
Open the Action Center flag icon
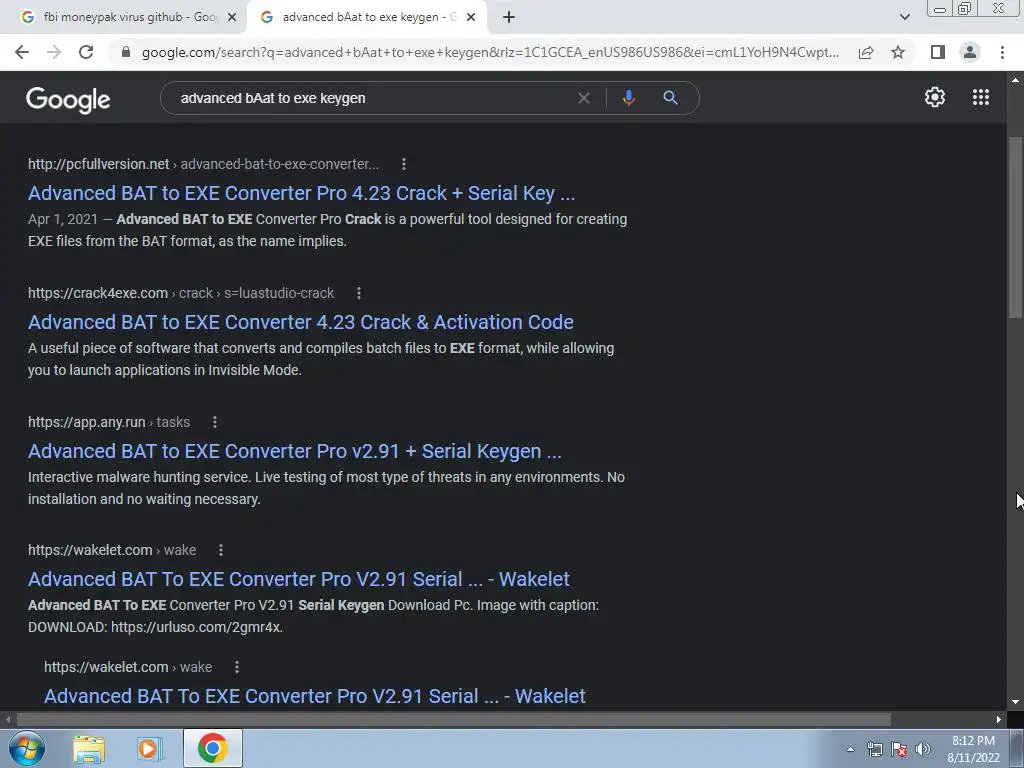coord(899,749)
